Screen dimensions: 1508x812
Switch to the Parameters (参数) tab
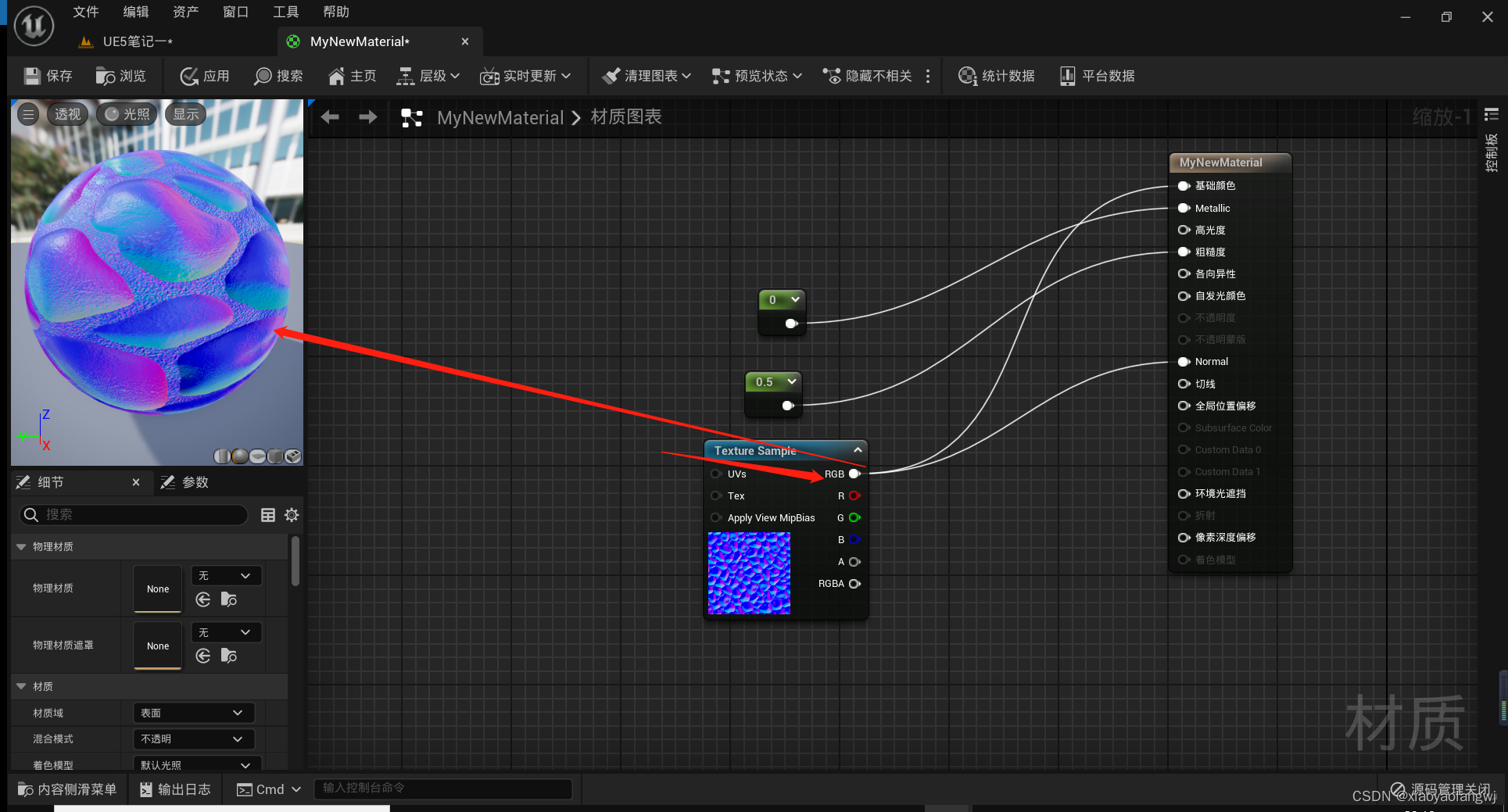(185, 482)
